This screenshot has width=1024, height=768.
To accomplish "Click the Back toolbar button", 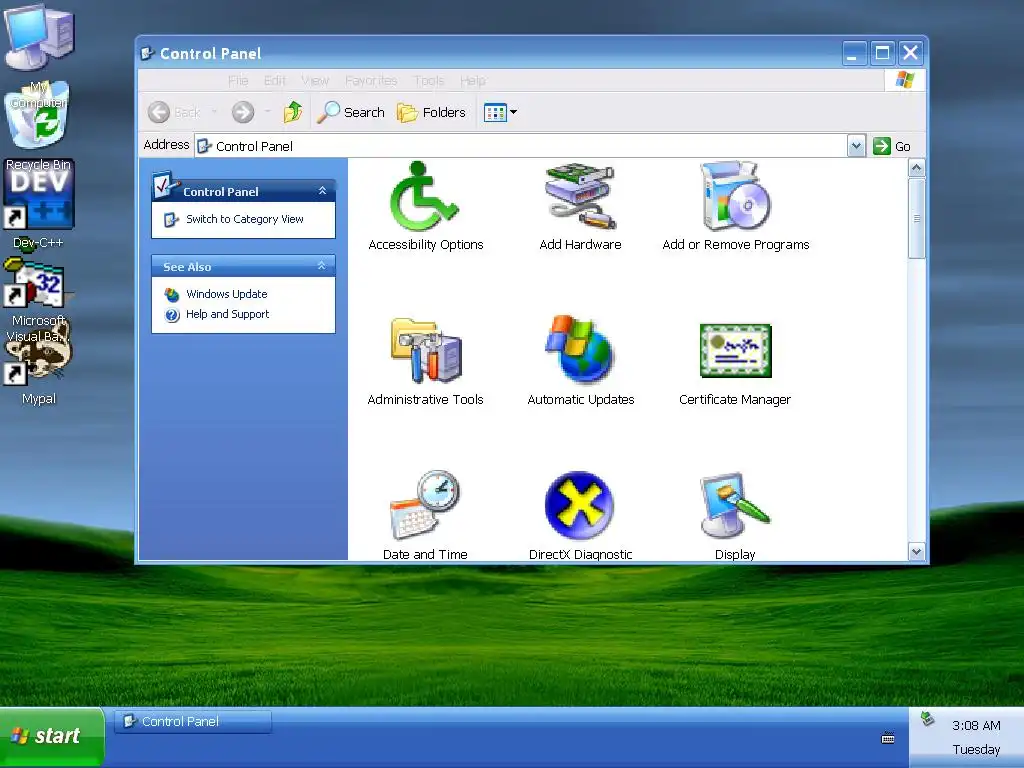I will [x=174, y=112].
